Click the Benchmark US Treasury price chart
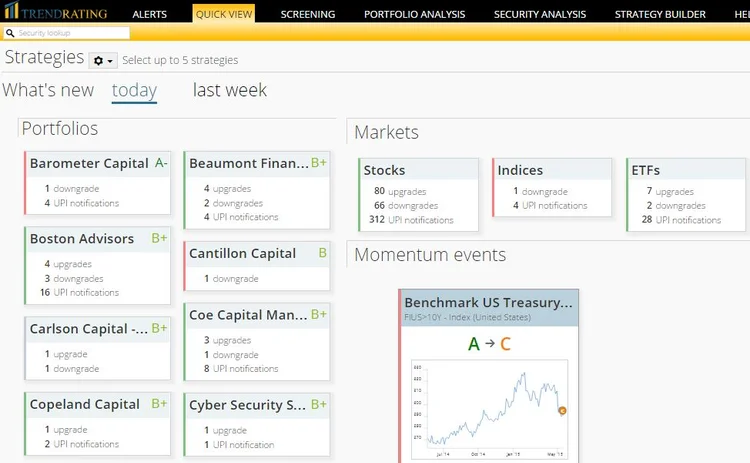Screen dimensions: 750x463 point(489,409)
